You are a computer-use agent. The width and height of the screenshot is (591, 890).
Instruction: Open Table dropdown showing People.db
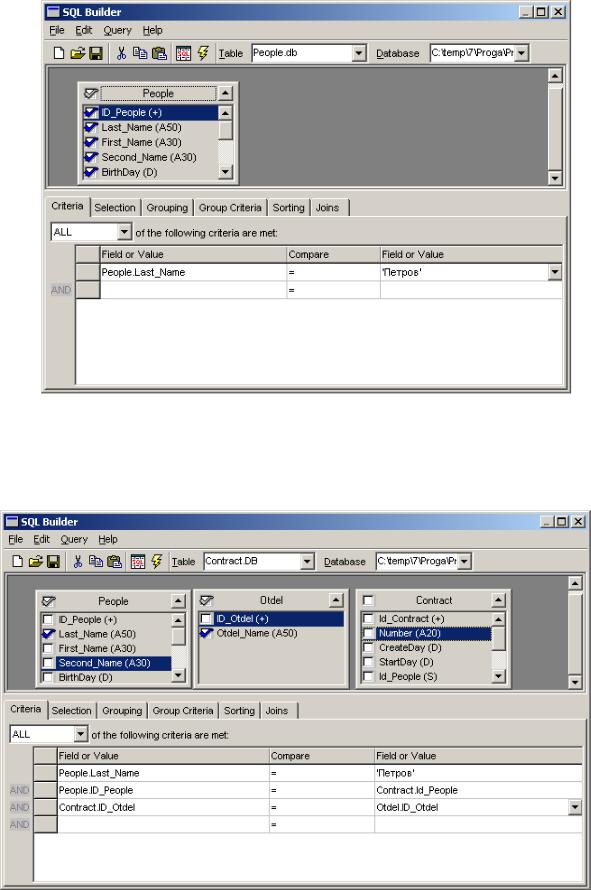359,53
